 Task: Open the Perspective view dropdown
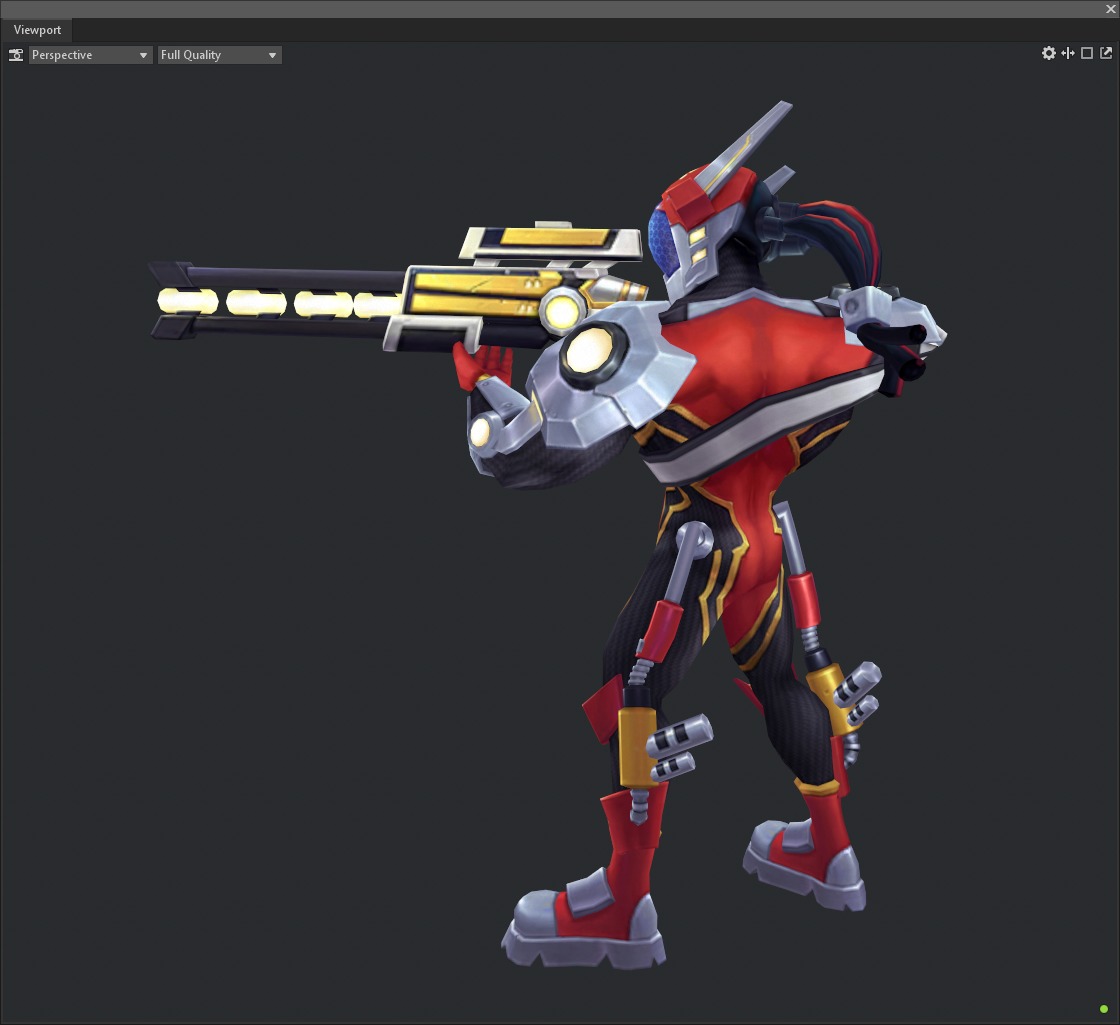[x=90, y=55]
